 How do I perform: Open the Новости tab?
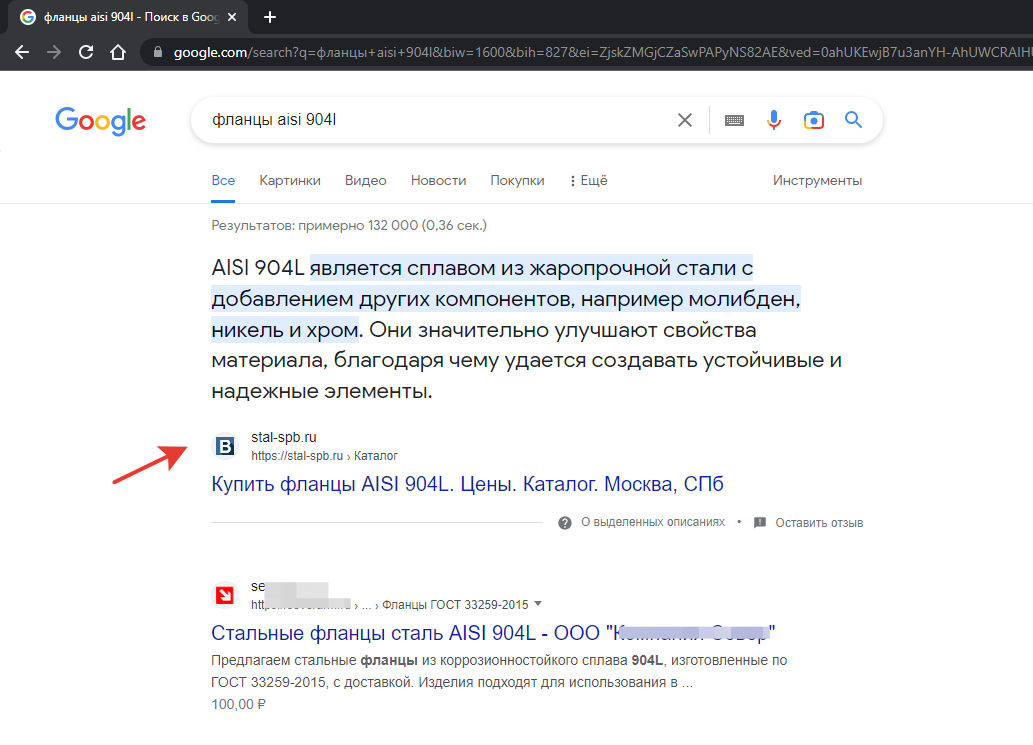438,180
